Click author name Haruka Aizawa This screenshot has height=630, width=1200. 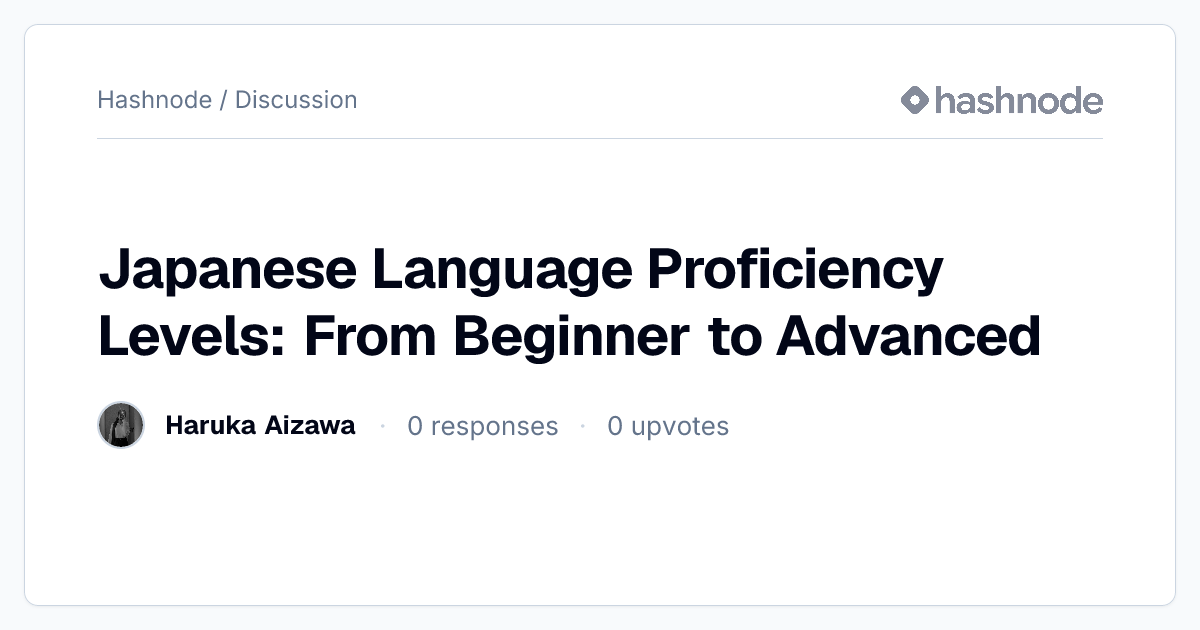tap(260, 425)
